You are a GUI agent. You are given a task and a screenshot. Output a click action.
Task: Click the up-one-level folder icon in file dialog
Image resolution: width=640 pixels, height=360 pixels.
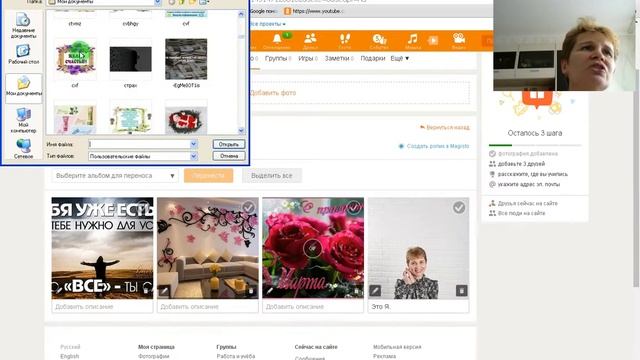click(x=182, y=2)
